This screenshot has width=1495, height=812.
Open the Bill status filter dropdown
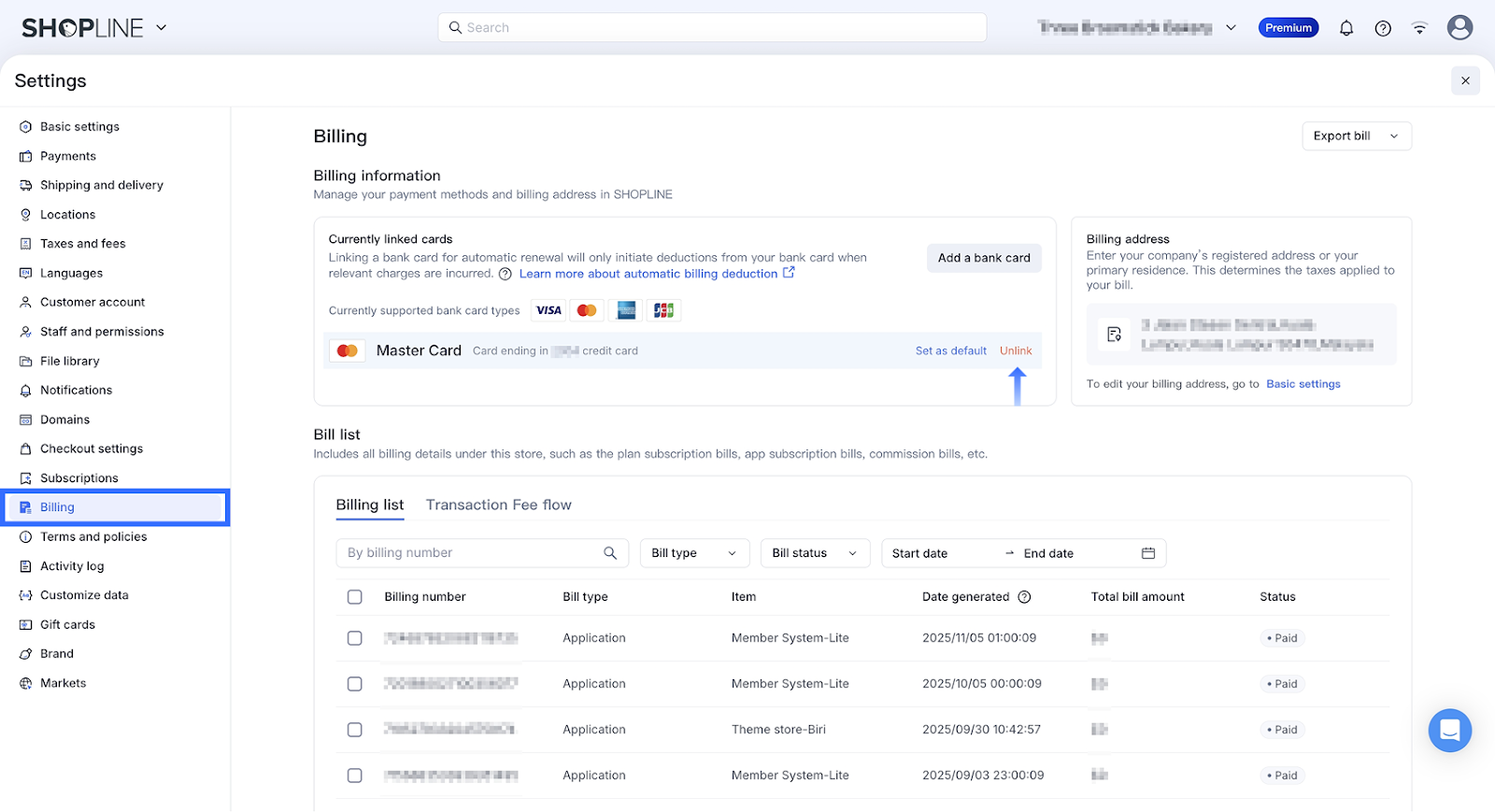tap(814, 553)
